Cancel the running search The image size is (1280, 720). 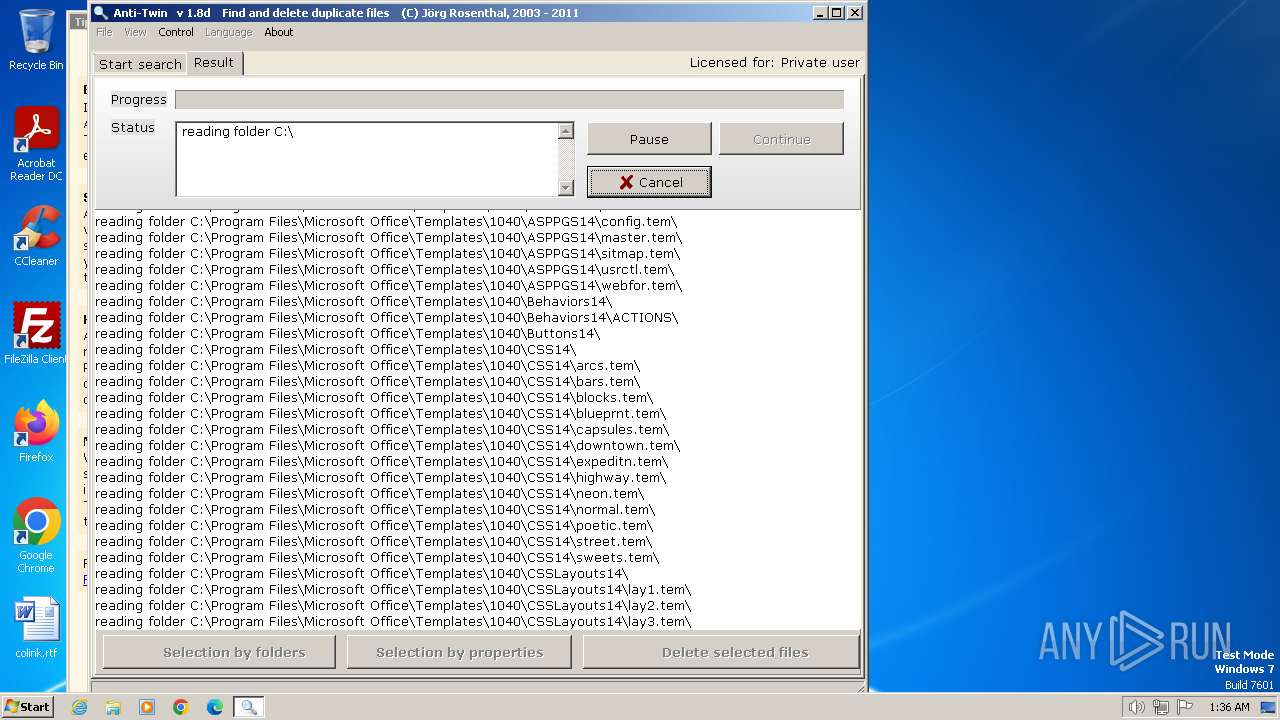tap(649, 182)
